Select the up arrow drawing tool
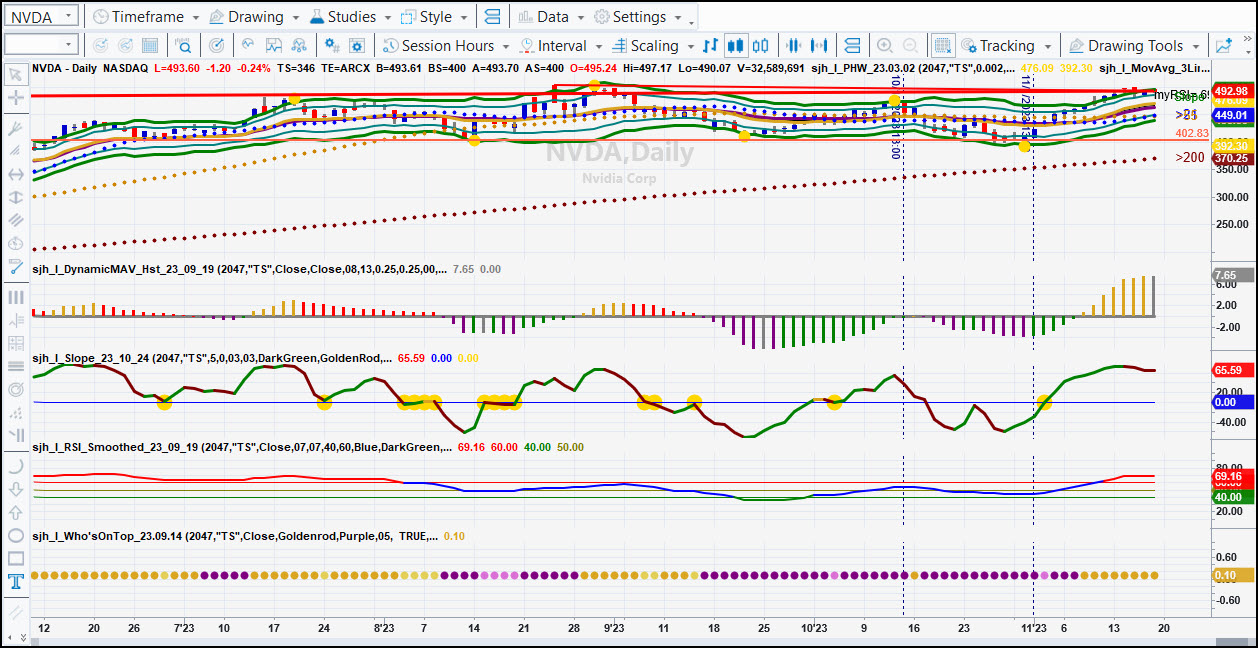This screenshot has height=648, width=1258. point(15,512)
